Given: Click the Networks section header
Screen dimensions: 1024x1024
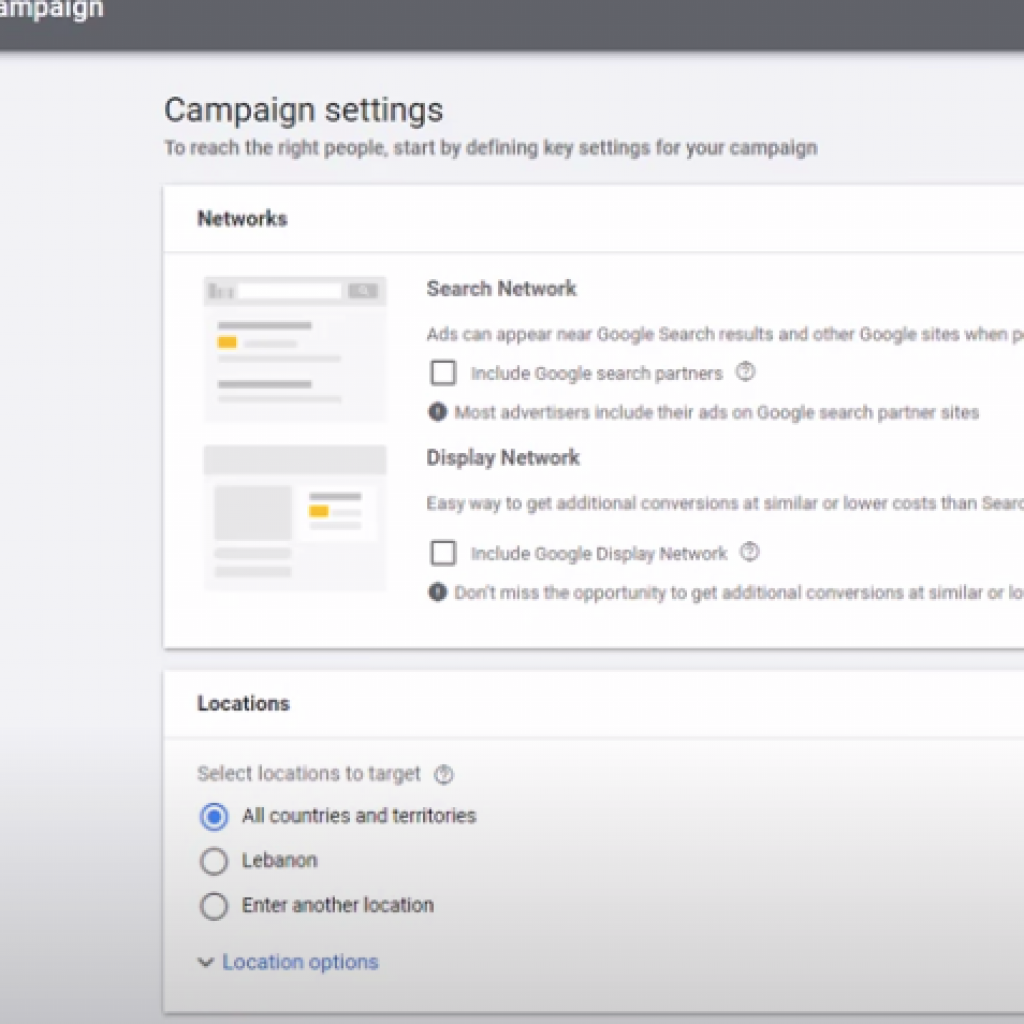Looking at the screenshot, I should pyautogui.click(x=241, y=218).
